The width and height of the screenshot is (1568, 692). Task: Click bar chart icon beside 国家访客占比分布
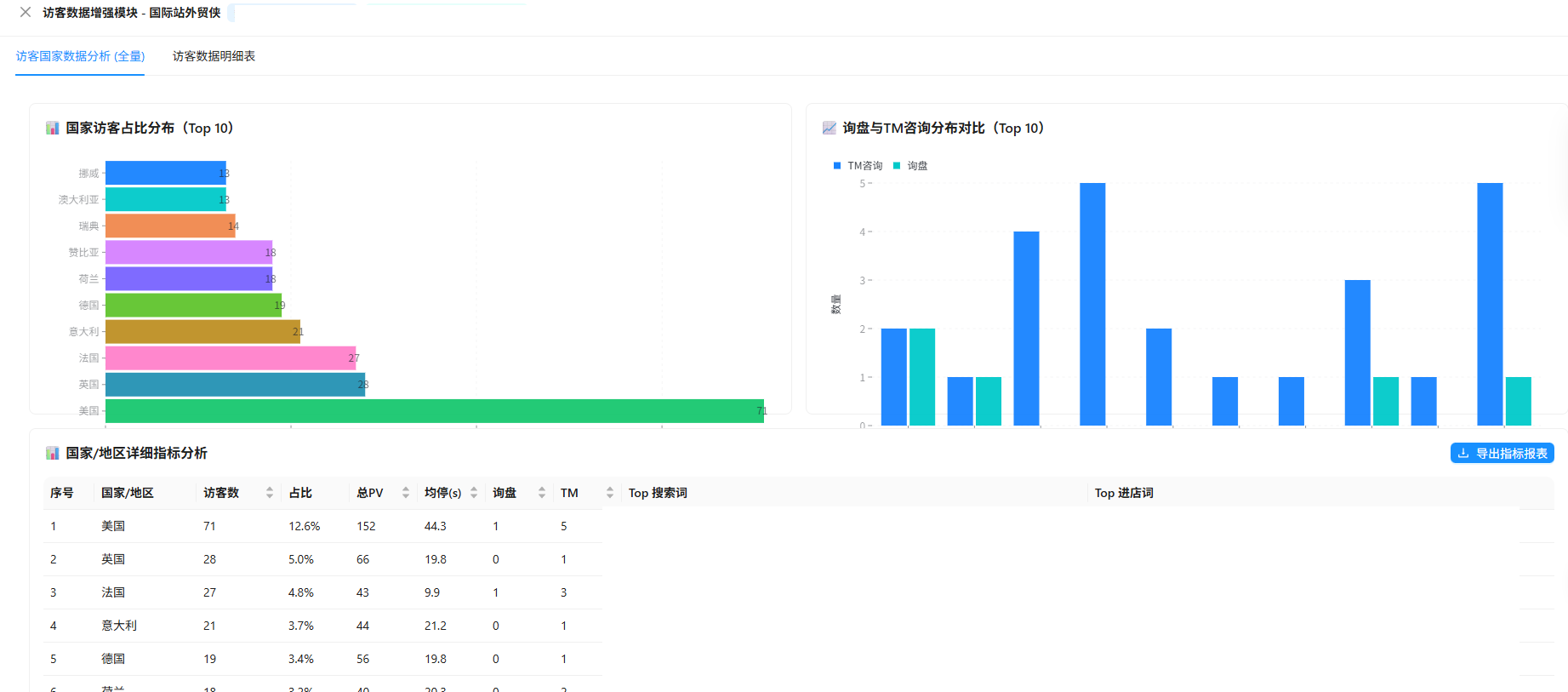(53, 129)
